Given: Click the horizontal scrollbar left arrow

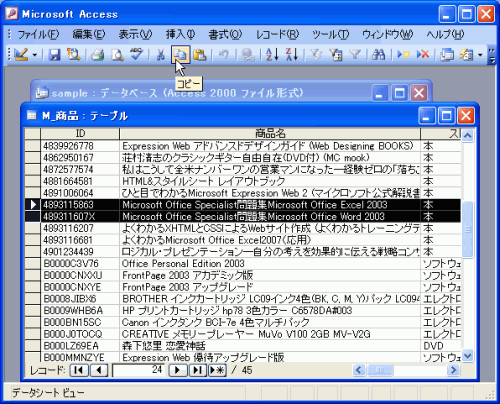Looking at the screenshot, I should [359, 370].
